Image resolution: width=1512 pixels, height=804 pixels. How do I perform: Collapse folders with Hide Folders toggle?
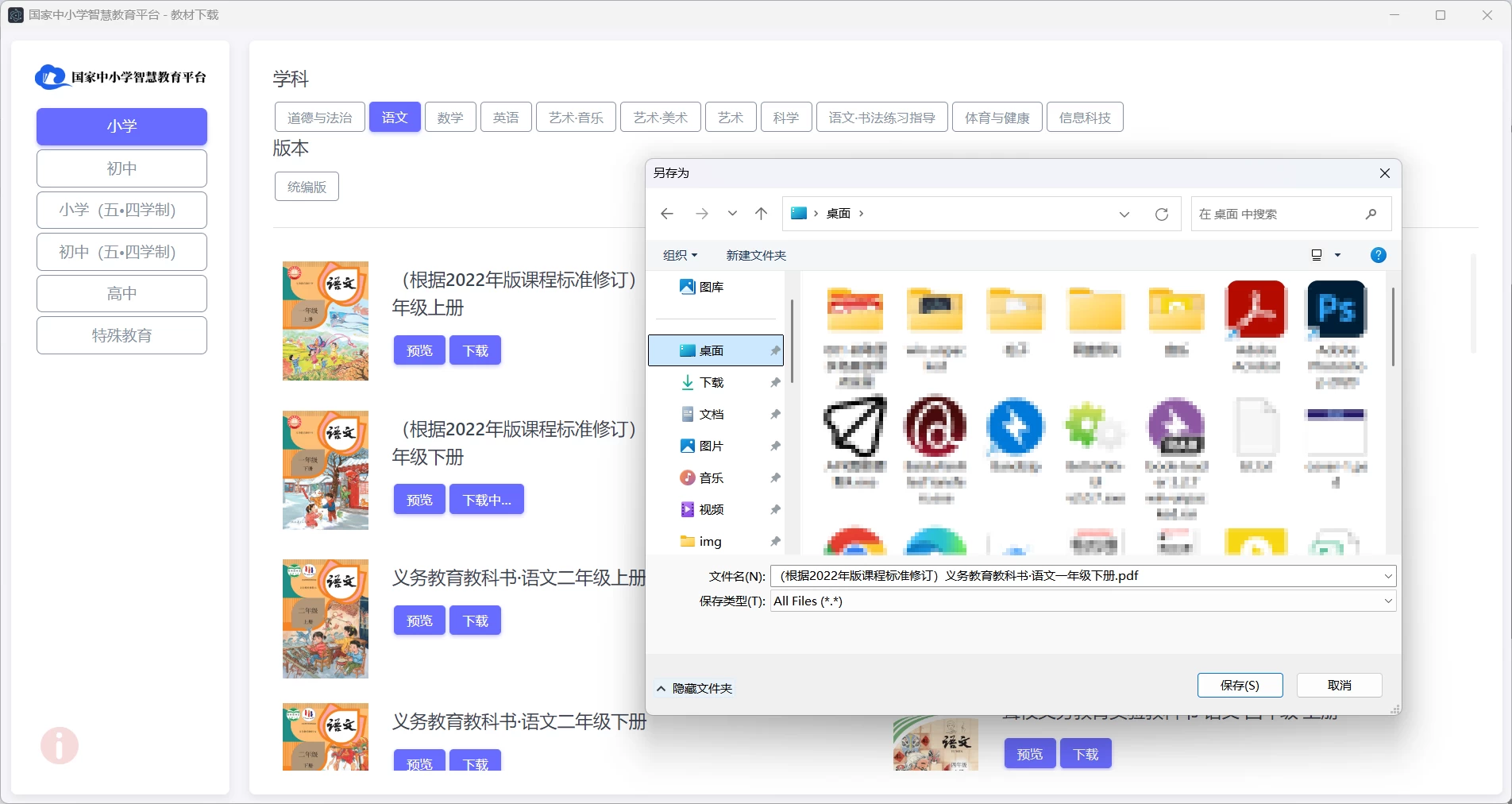point(694,688)
